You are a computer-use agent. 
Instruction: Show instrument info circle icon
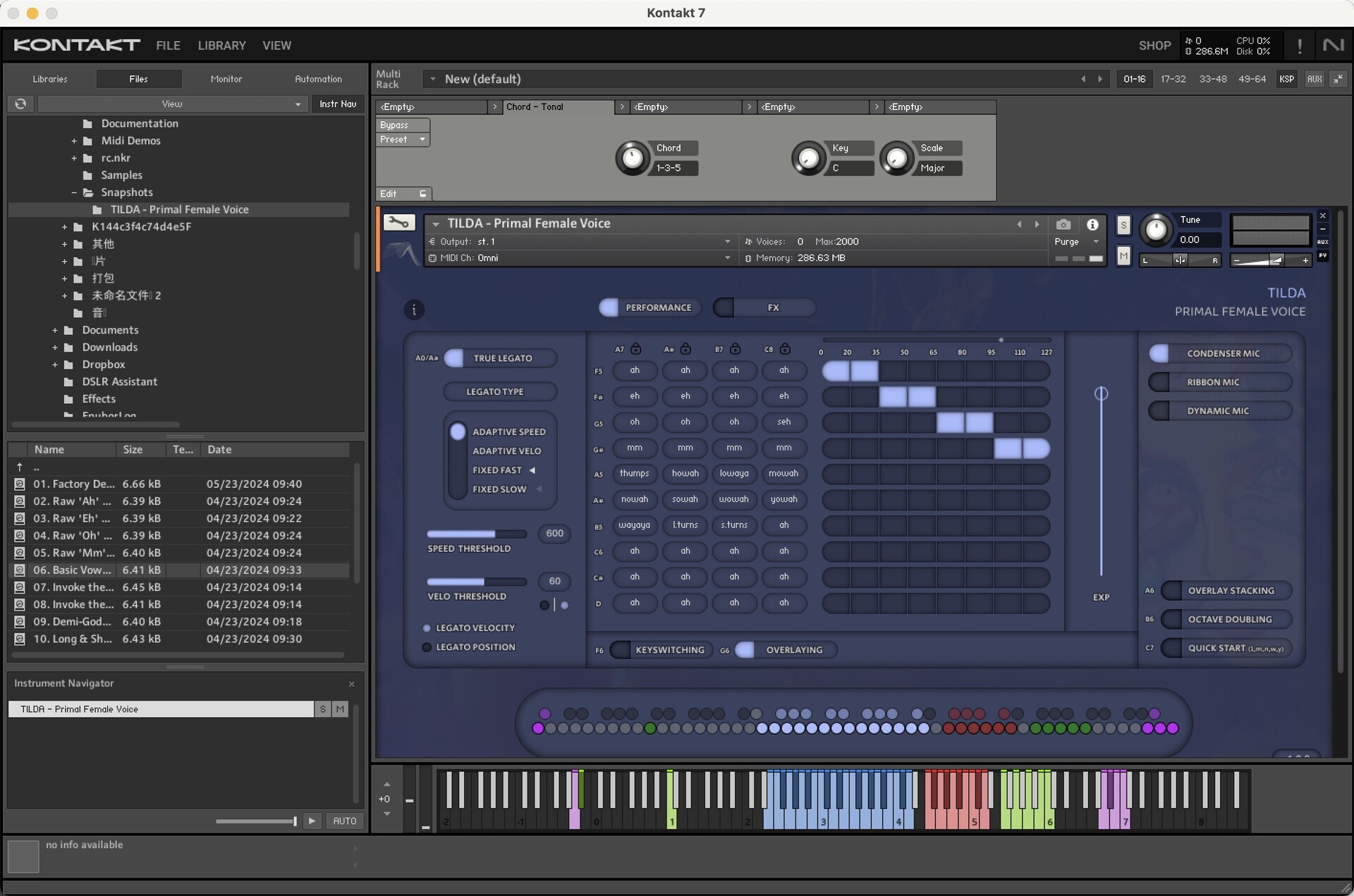tap(1092, 224)
